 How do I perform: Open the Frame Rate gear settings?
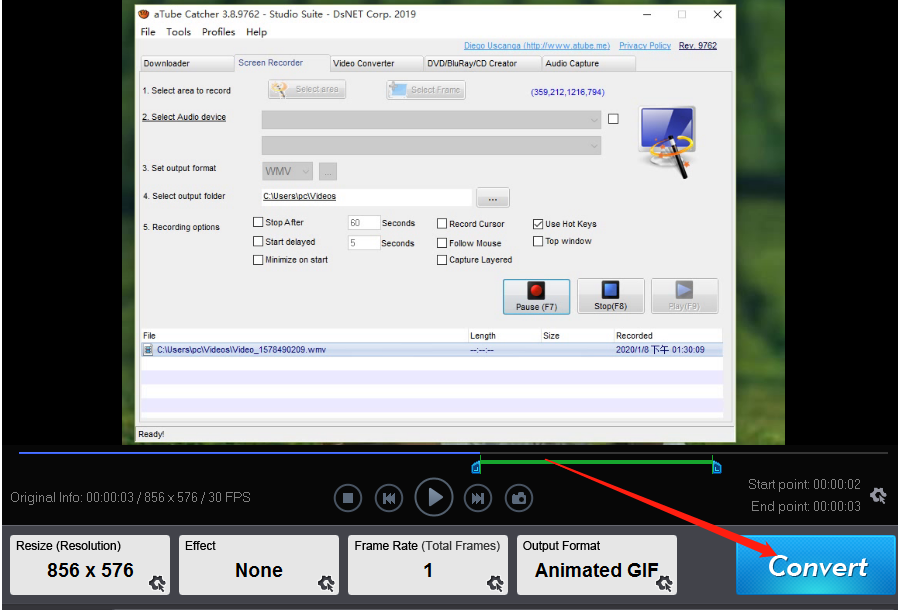(495, 583)
